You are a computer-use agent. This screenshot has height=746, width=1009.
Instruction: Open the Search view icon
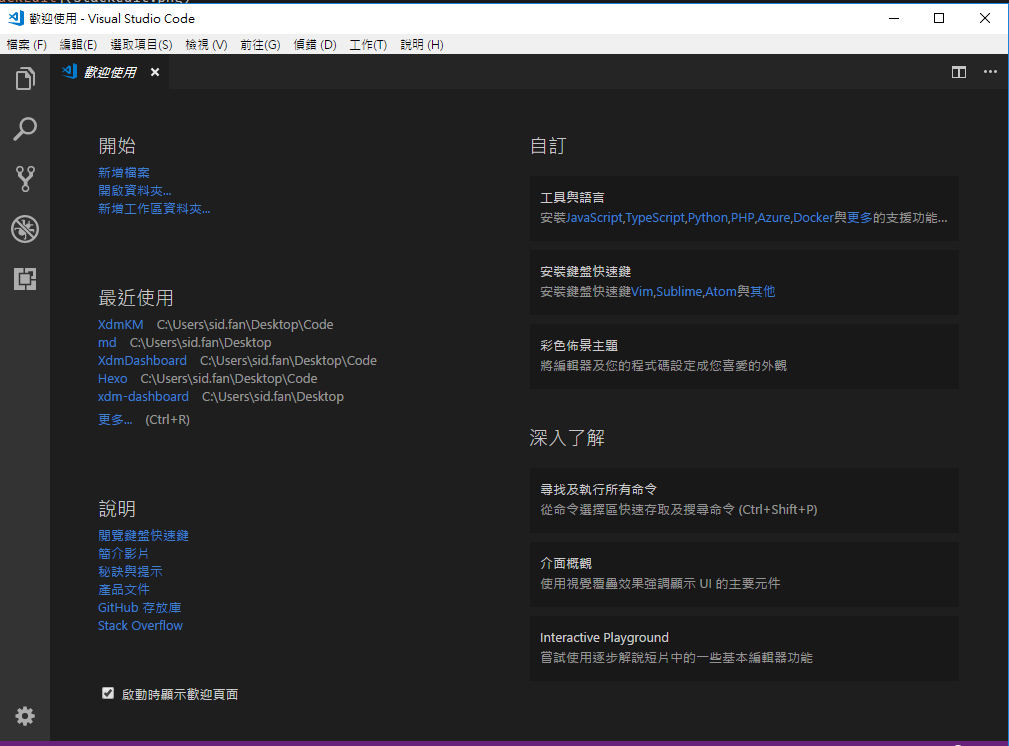point(25,129)
